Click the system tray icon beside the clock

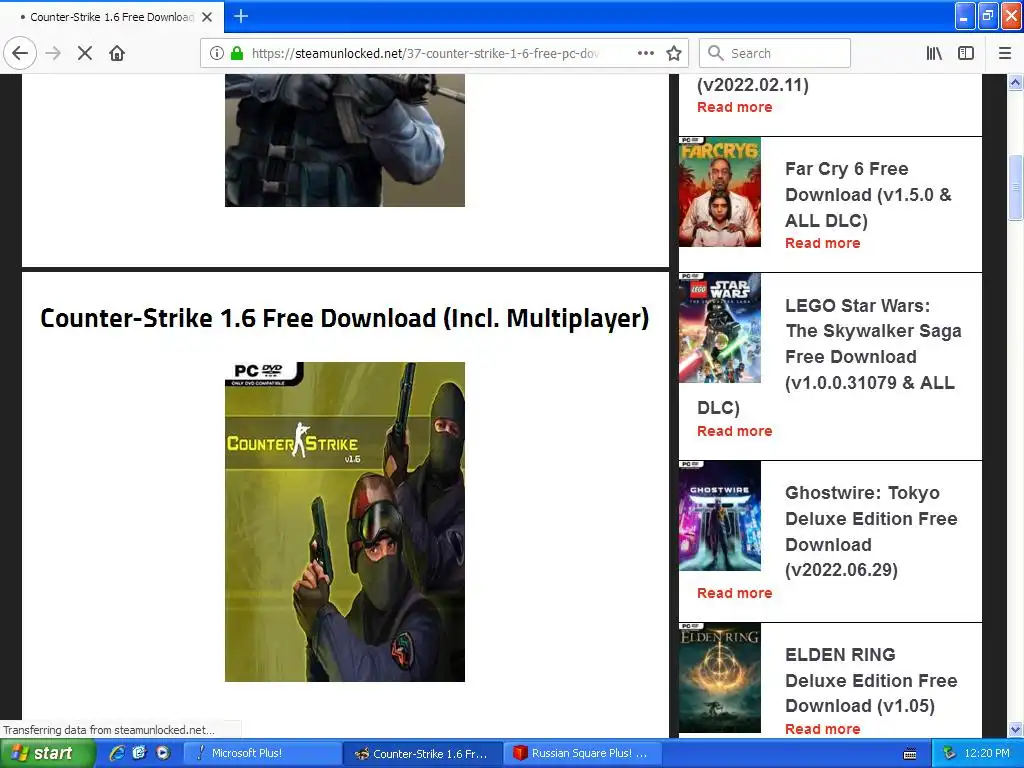[950, 753]
